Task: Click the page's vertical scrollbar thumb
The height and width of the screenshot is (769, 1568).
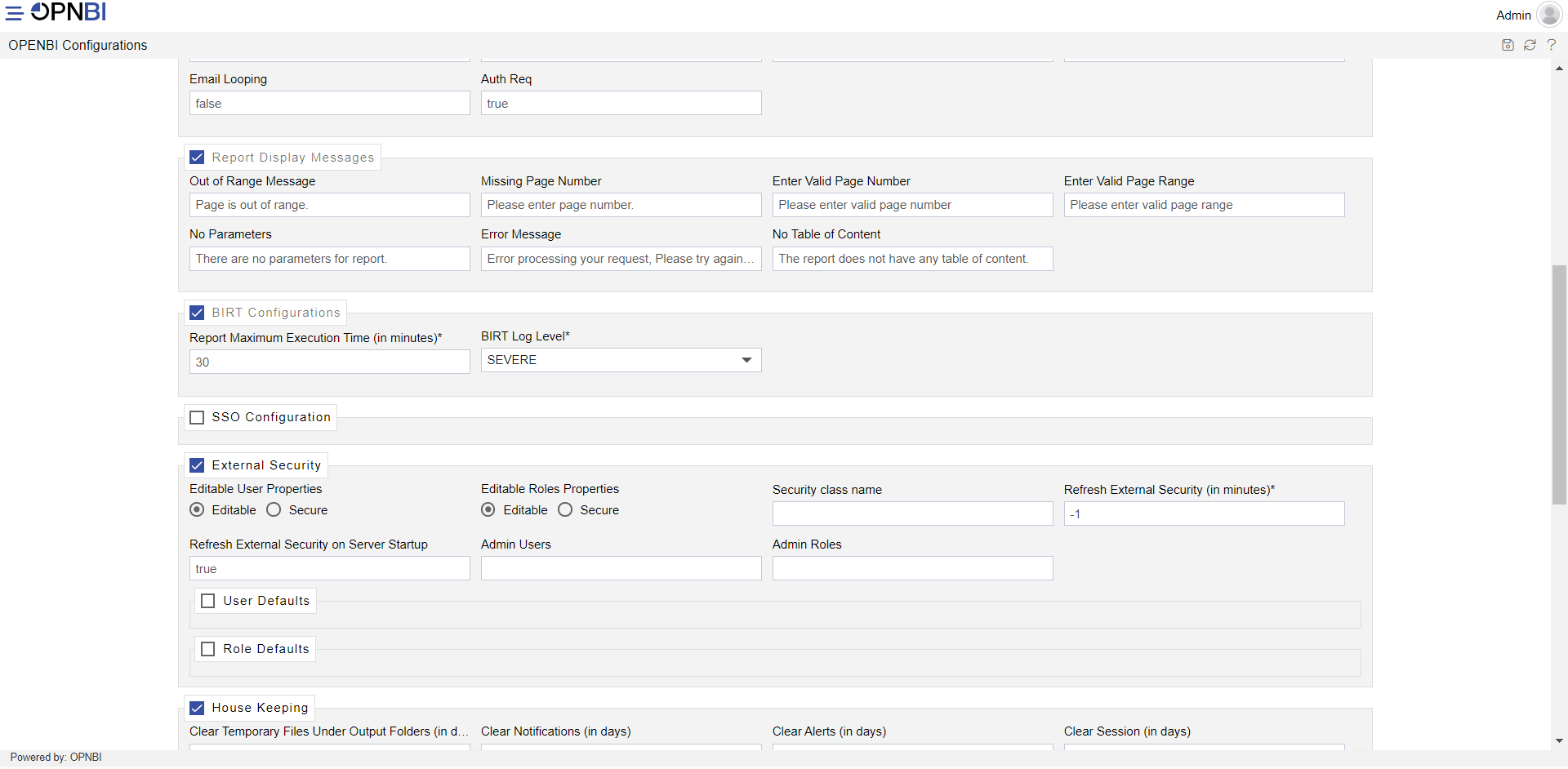Action: pos(1559,384)
